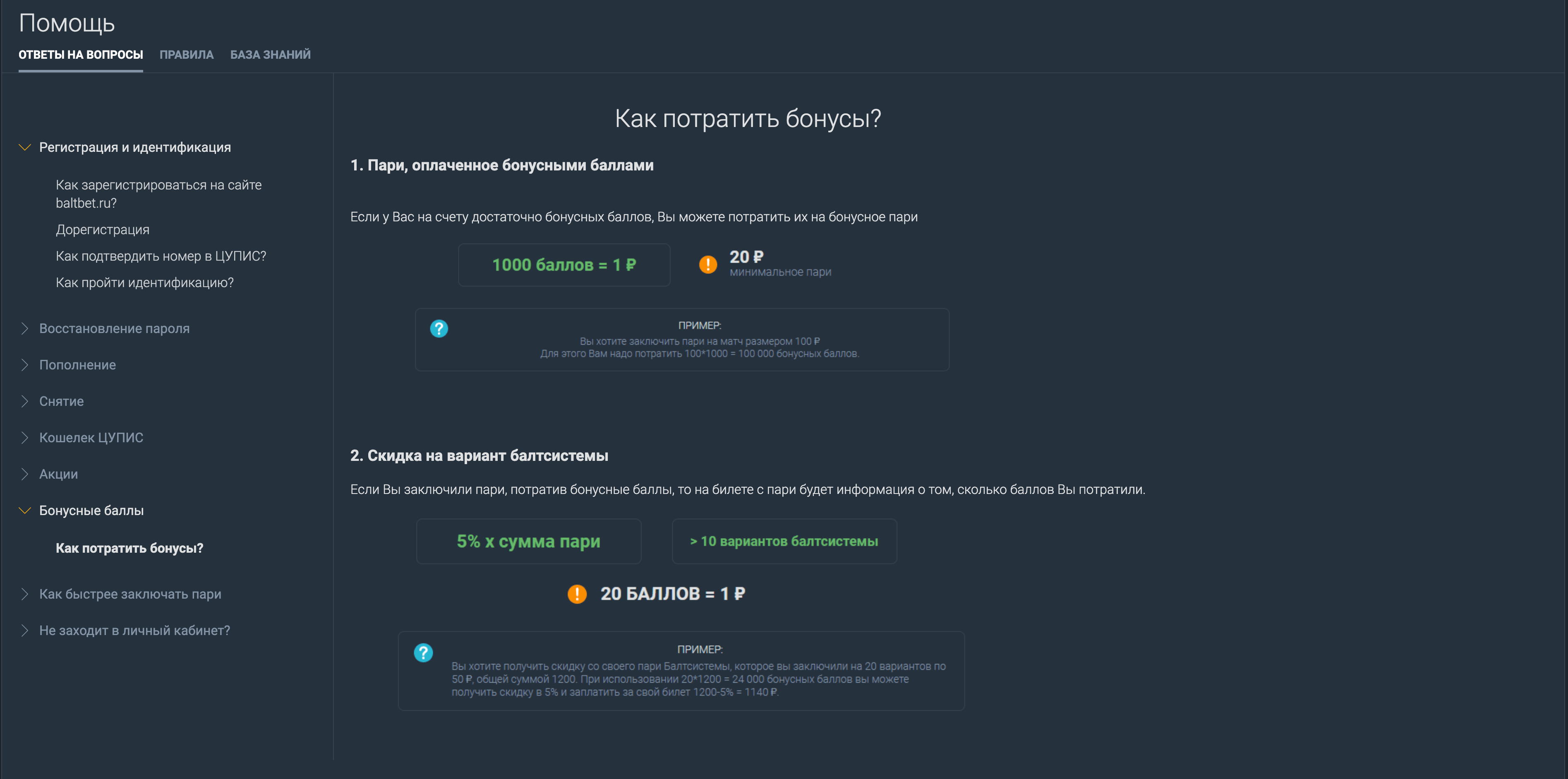Switch to the ПРАВИЛА tab
Screen dimensions: 1568x779
186,55
